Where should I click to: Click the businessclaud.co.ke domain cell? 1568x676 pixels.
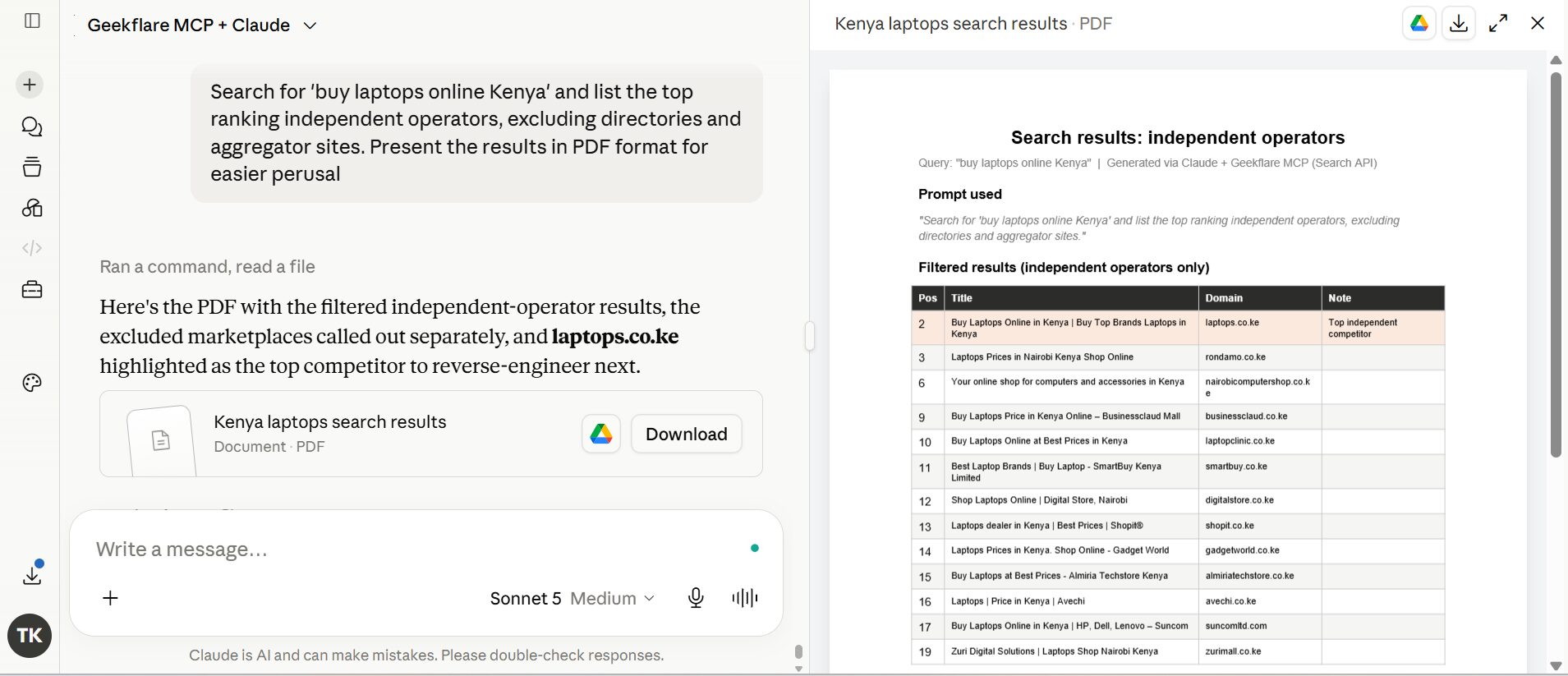pyautogui.click(x=1260, y=416)
